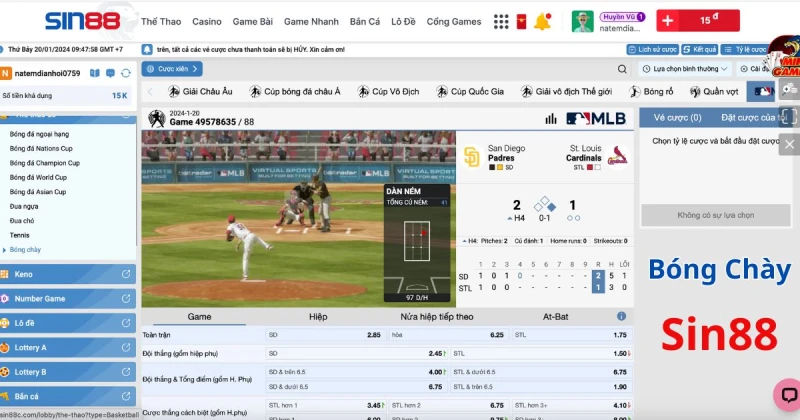Image resolution: width=800 pixels, height=420 pixels.
Task: Switch to the At-Bat tab
Action: (x=556, y=316)
